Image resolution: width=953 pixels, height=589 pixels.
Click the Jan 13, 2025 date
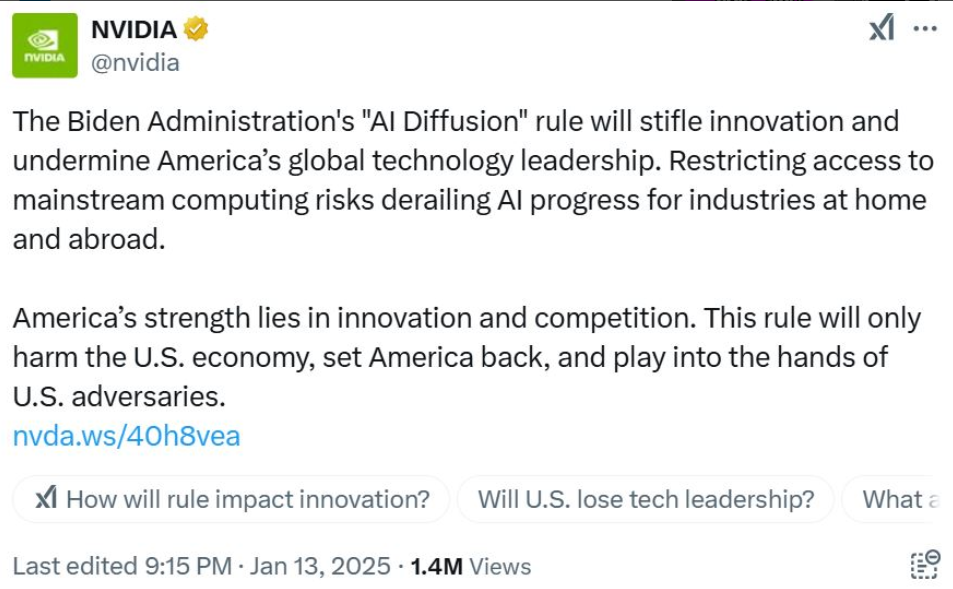[320, 566]
